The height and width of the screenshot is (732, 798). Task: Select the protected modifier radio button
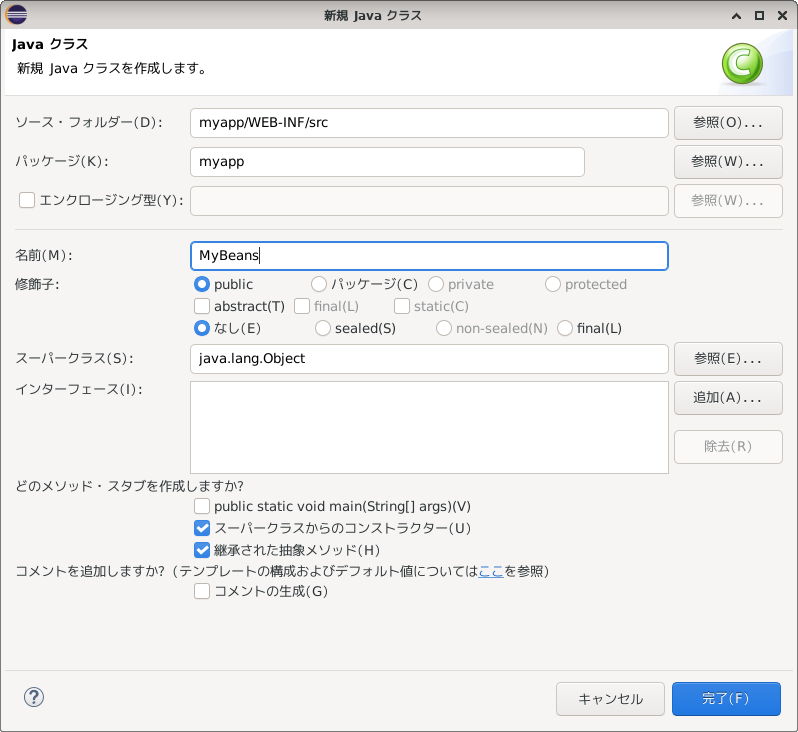(553, 284)
